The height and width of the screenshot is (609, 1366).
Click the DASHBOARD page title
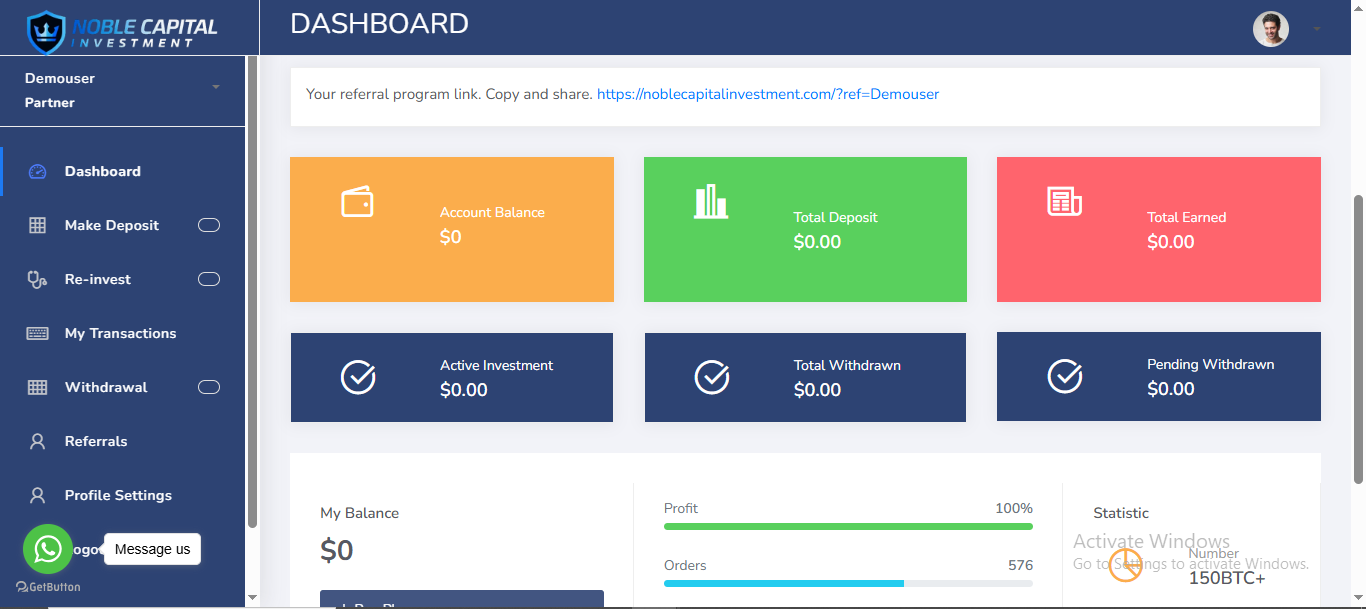pos(379,23)
